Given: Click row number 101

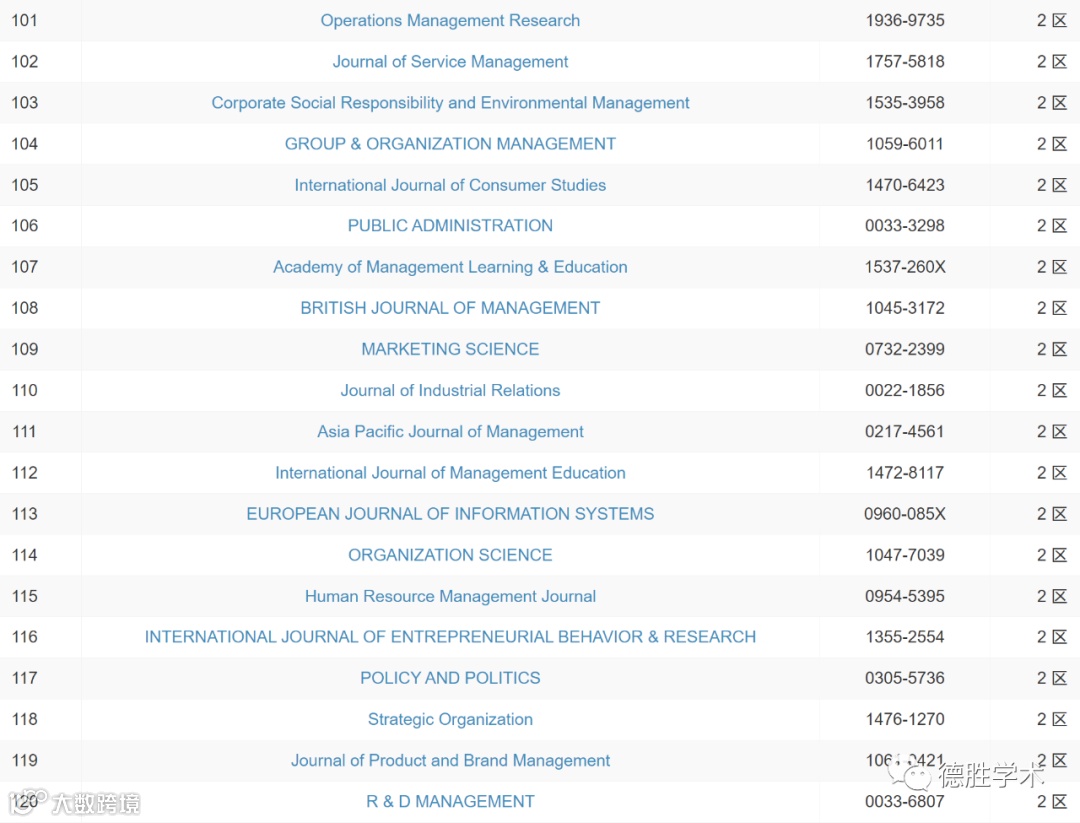Looking at the screenshot, I should (x=24, y=21).
